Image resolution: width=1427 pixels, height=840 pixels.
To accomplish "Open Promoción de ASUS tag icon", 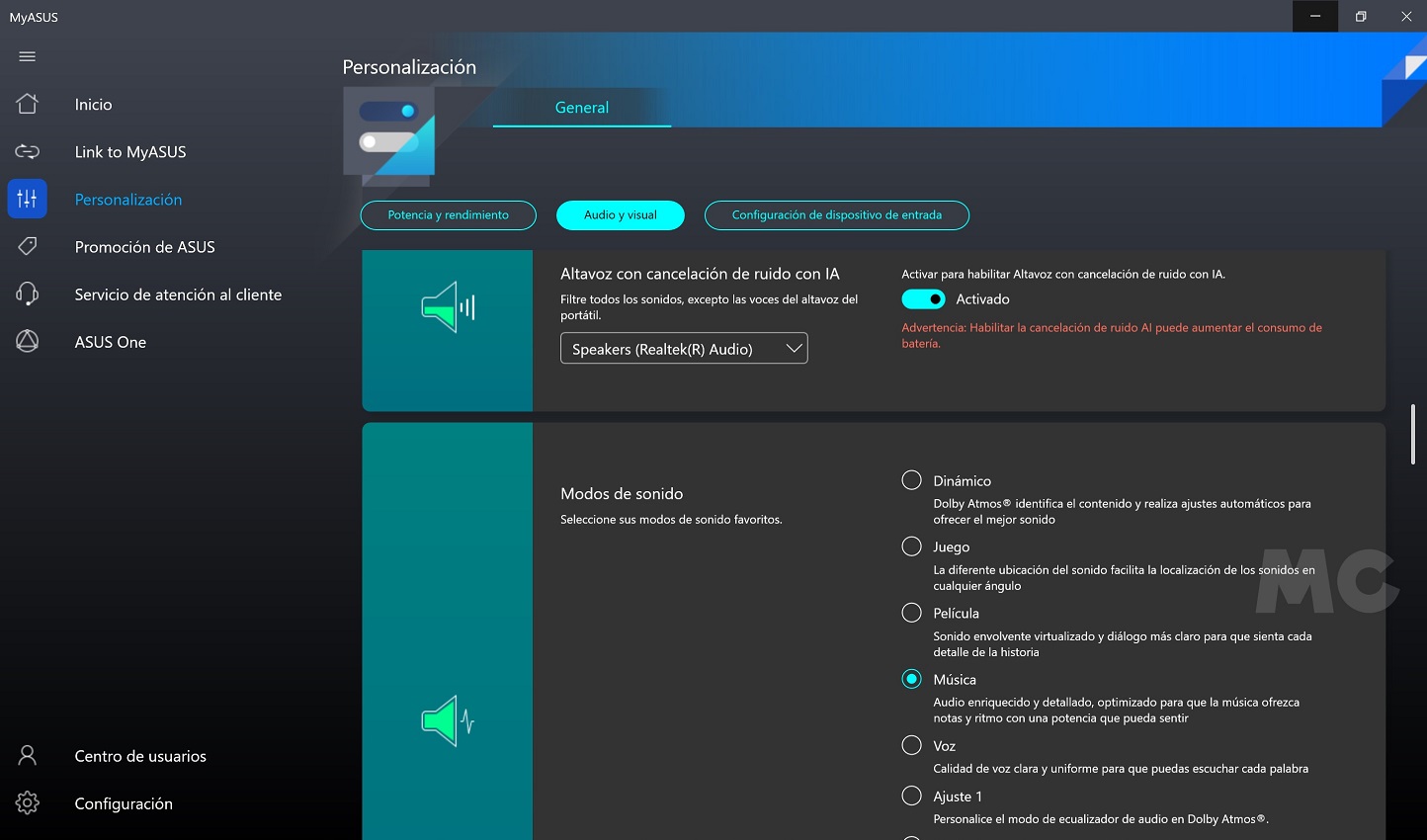I will tap(27, 246).
